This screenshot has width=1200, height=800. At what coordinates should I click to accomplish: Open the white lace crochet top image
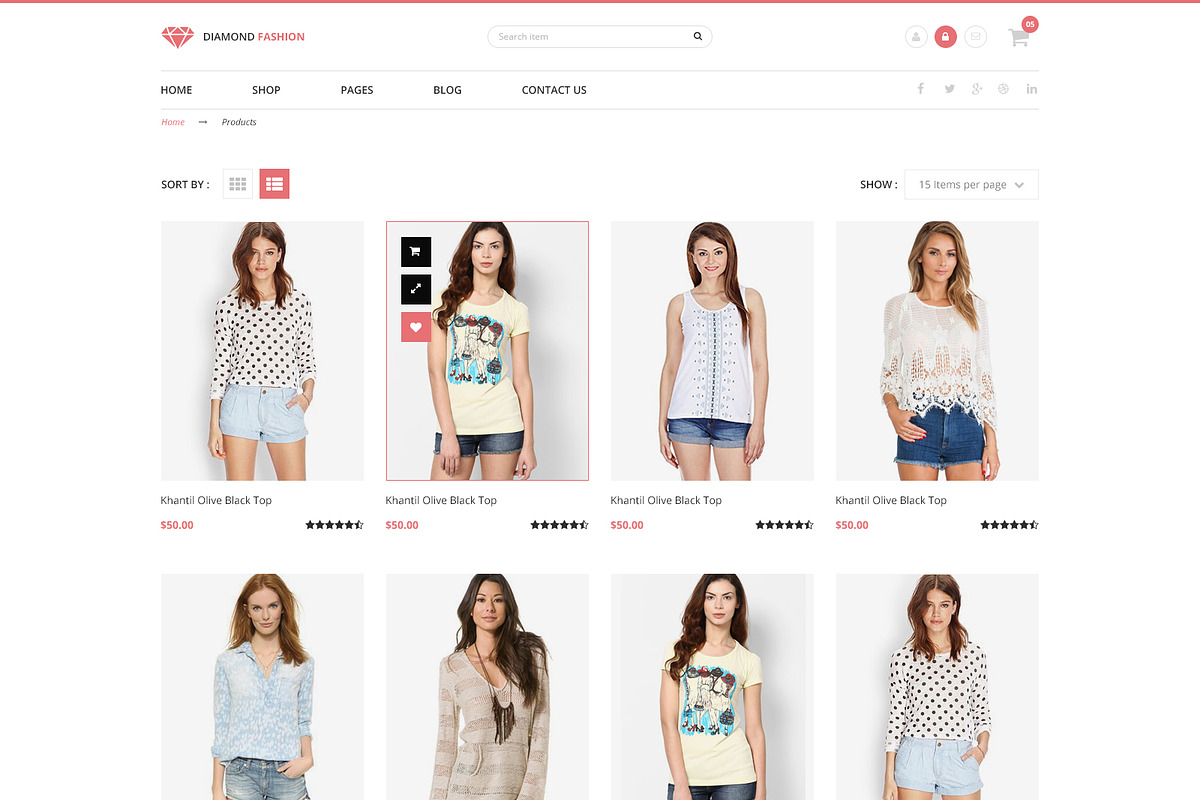tap(937, 351)
